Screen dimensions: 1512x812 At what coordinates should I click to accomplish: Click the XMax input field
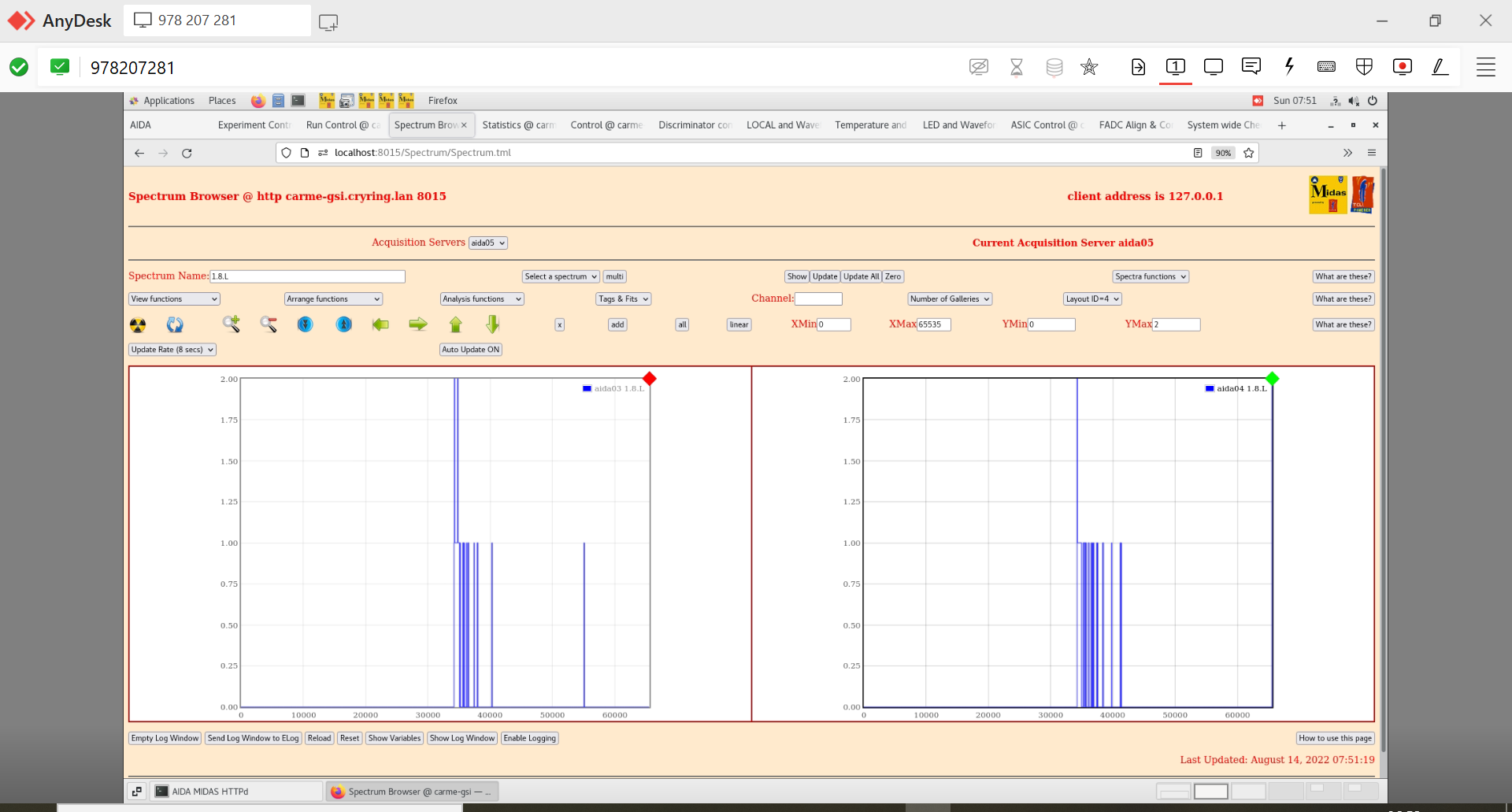point(934,324)
